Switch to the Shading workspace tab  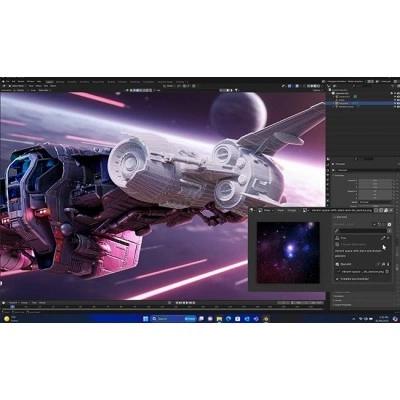click(111, 82)
